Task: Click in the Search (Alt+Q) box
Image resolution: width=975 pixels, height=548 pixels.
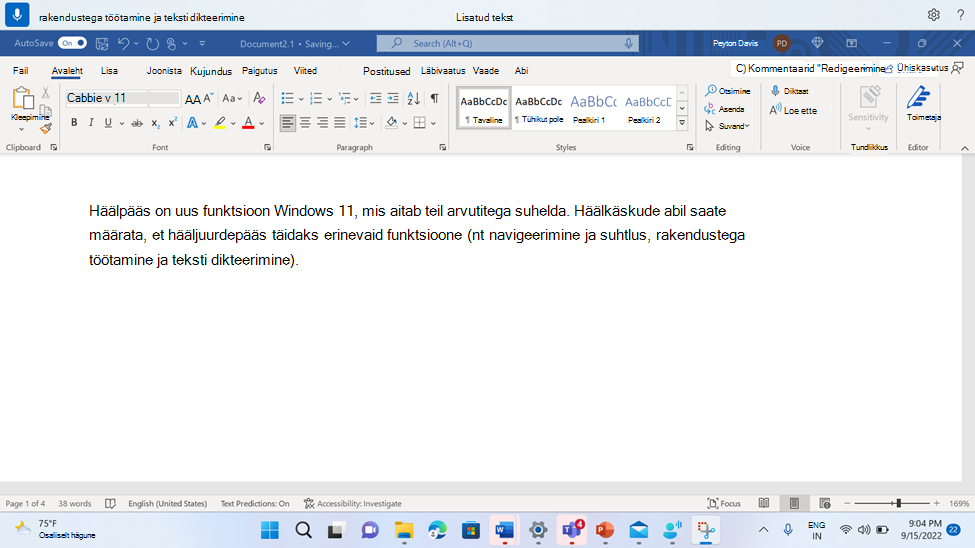Action: (x=507, y=44)
